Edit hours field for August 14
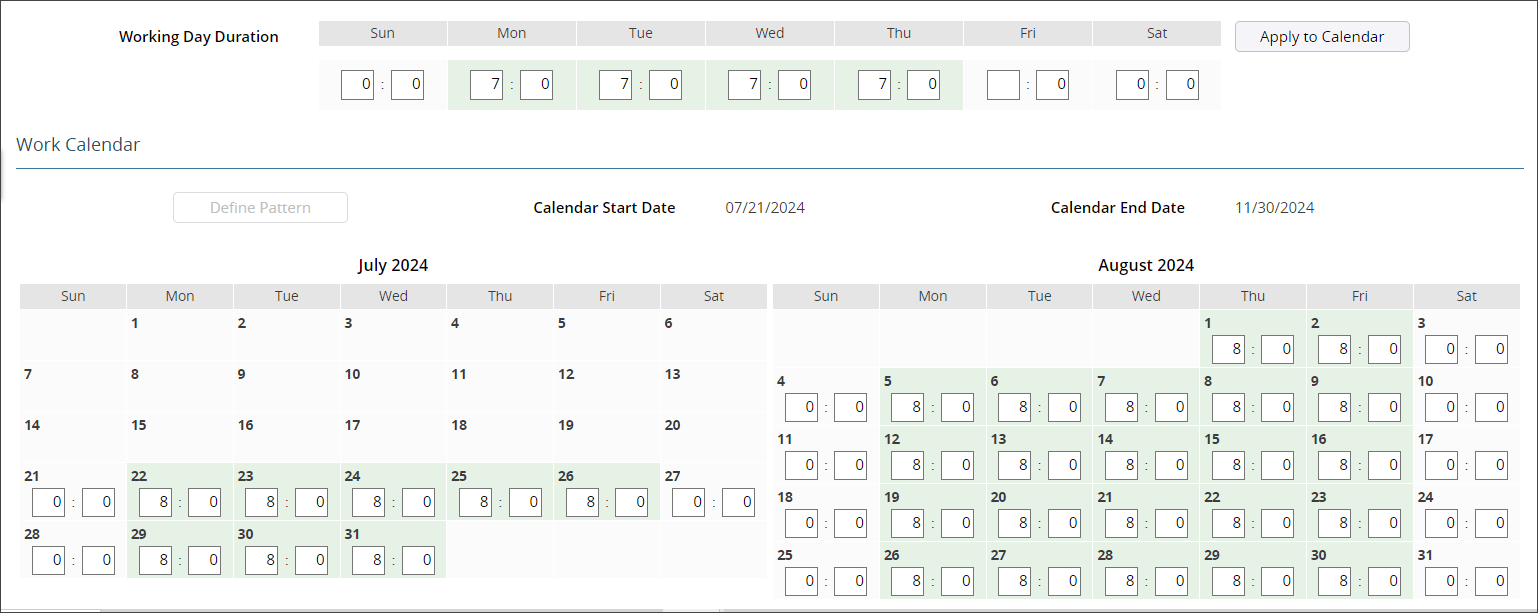 [1121, 465]
